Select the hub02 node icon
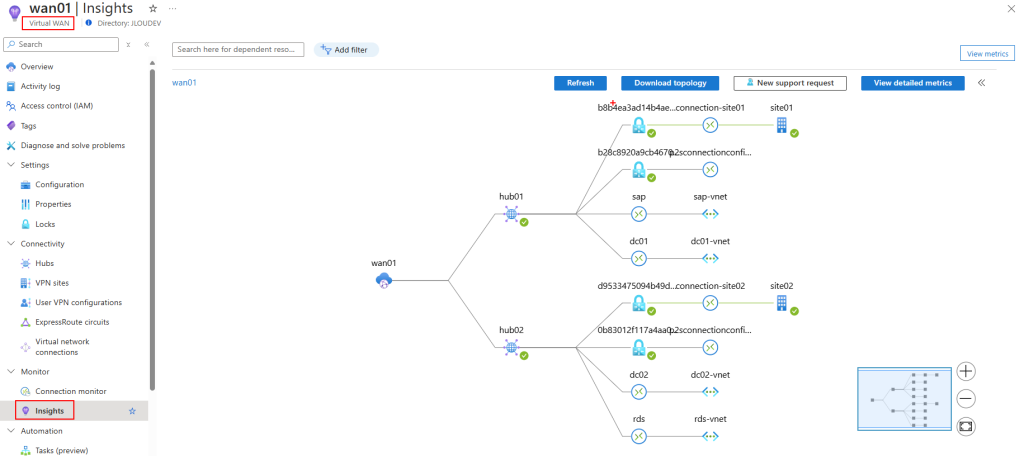The width and height of the screenshot is (1024, 456). coord(512,348)
